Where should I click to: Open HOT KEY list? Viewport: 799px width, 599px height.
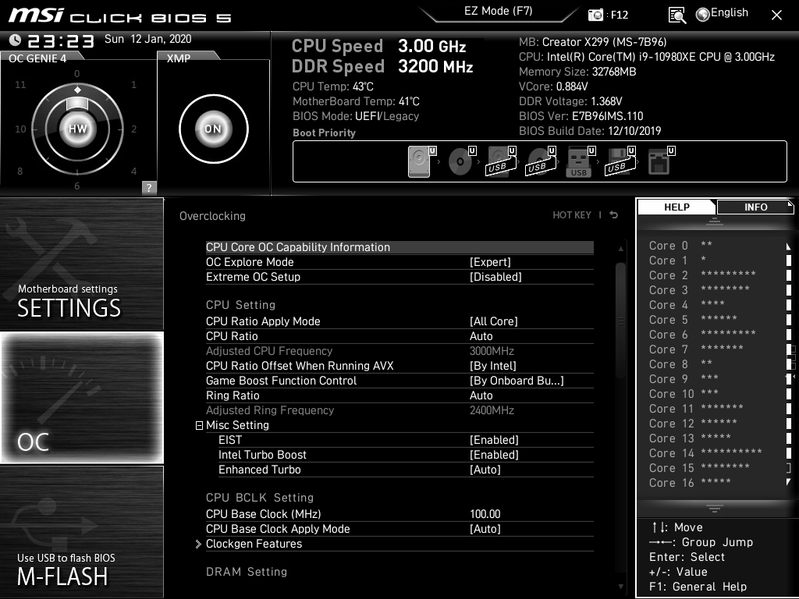(x=572, y=215)
